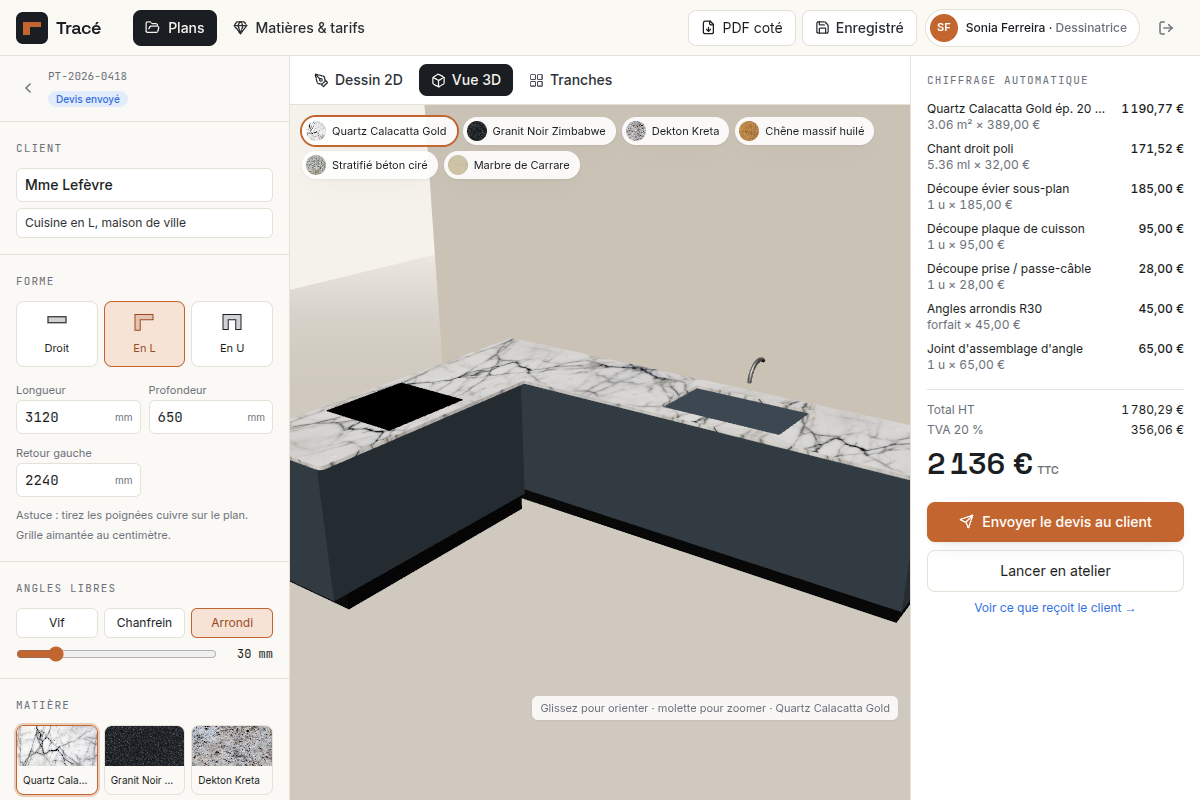Click the project reference PT-2026-0418
Viewport: 1200px width, 800px height.
pyautogui.click(x=88, y=77)
